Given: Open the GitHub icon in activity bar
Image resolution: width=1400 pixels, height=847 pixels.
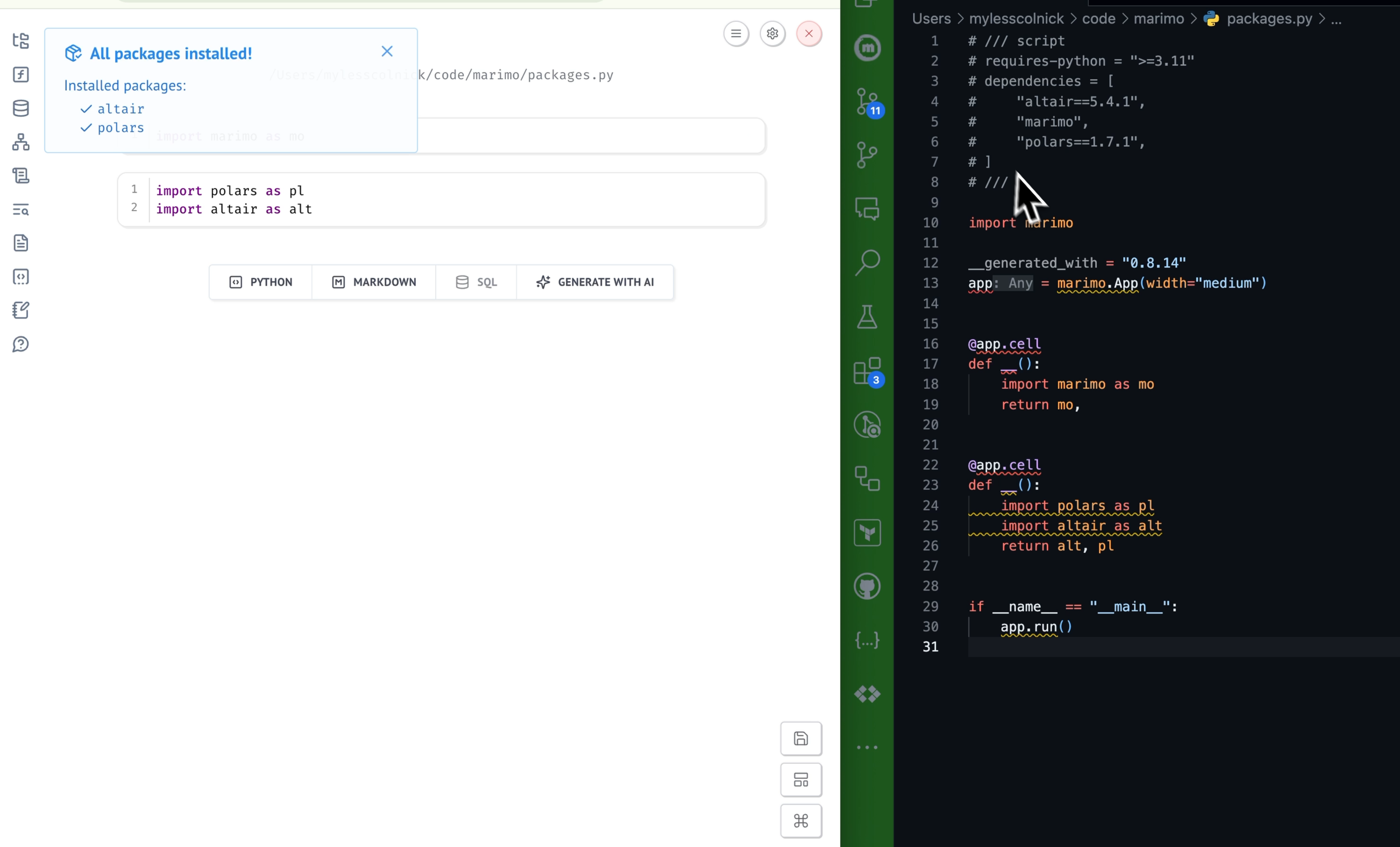Looking at the screenshot, I should tap(867, 586).
